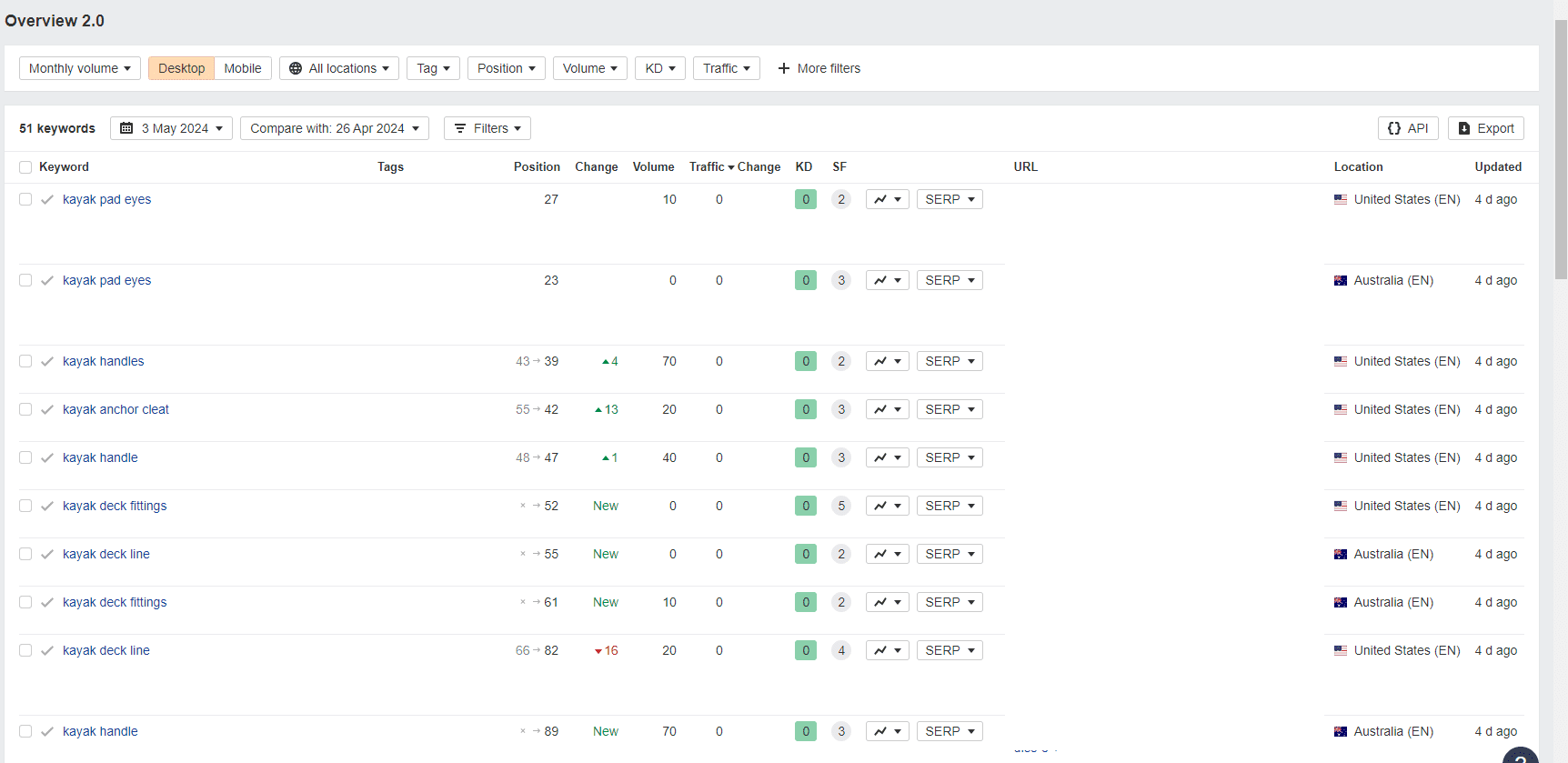Screen dimensions: 1568x763
Task: Click SF badge 3 for kayak pad eyes Australia
Action: click(841, 280)
